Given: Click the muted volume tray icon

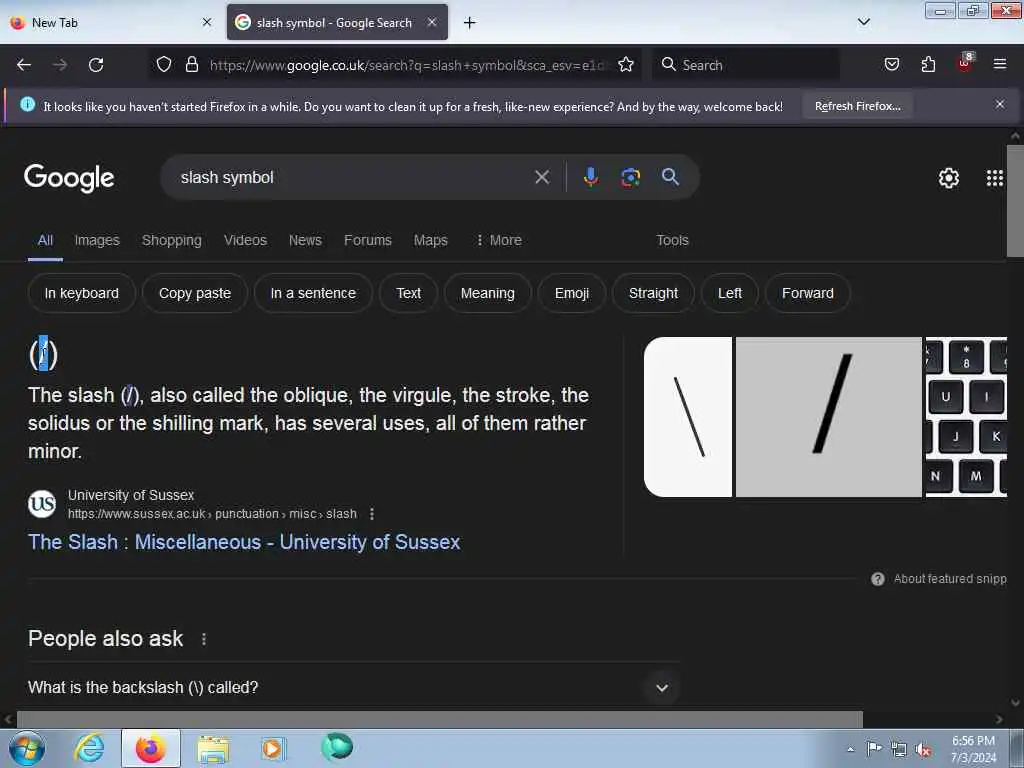Looking at the screenshot, I should (x=923, y=750).
